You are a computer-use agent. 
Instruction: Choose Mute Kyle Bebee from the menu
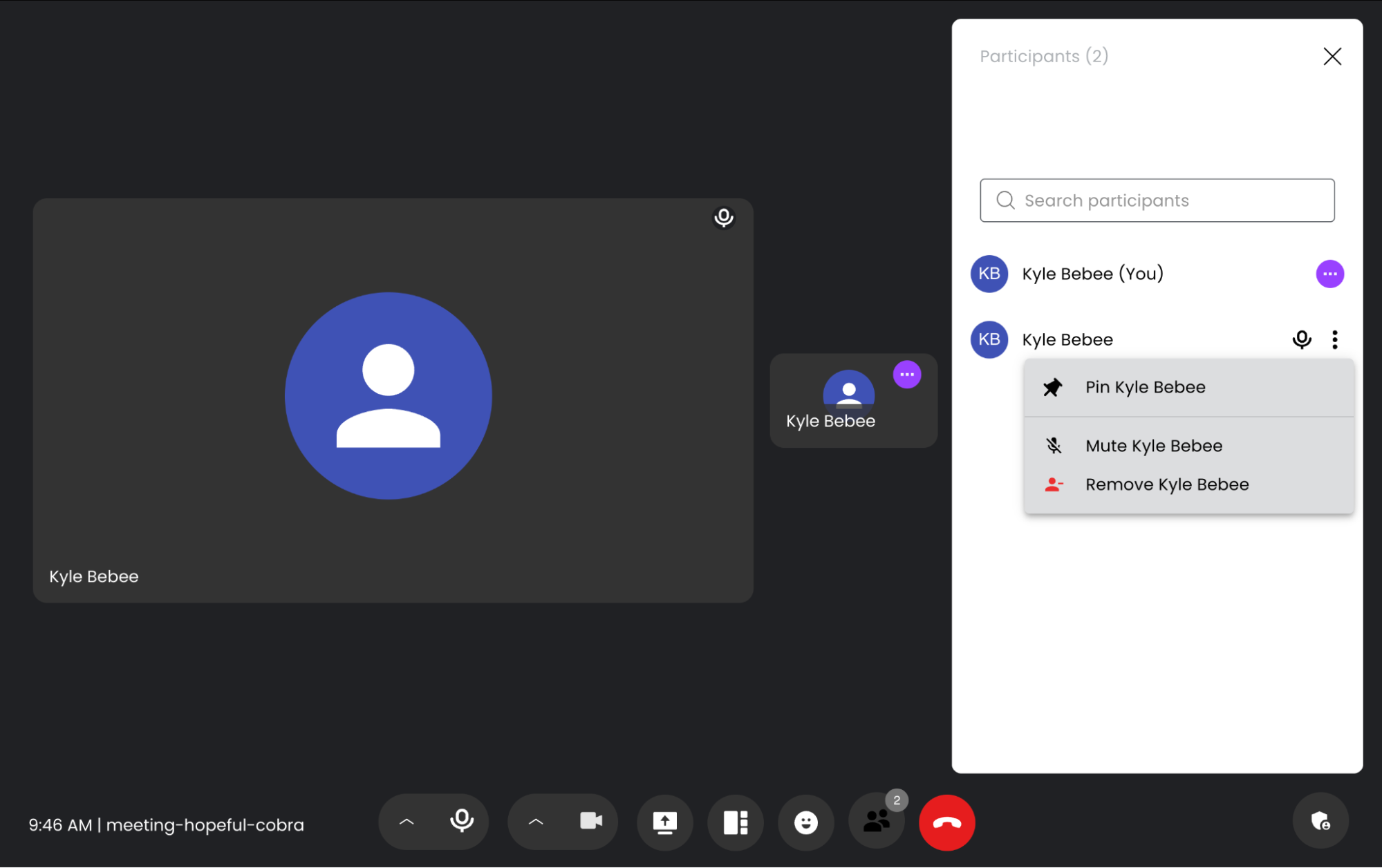[1189, 446]
